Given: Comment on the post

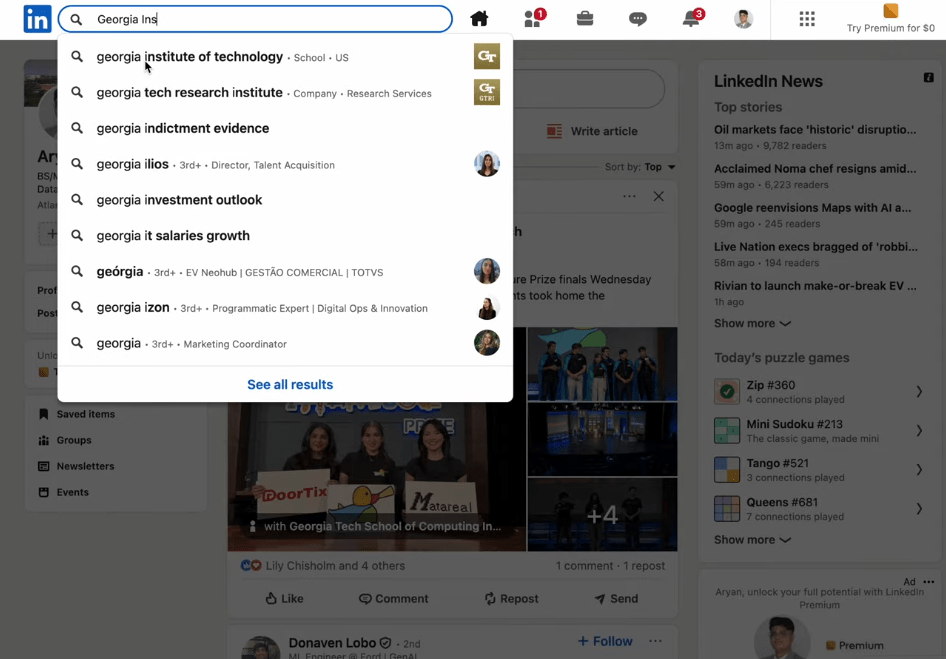Looking at the screenshot, I should 393,599.
